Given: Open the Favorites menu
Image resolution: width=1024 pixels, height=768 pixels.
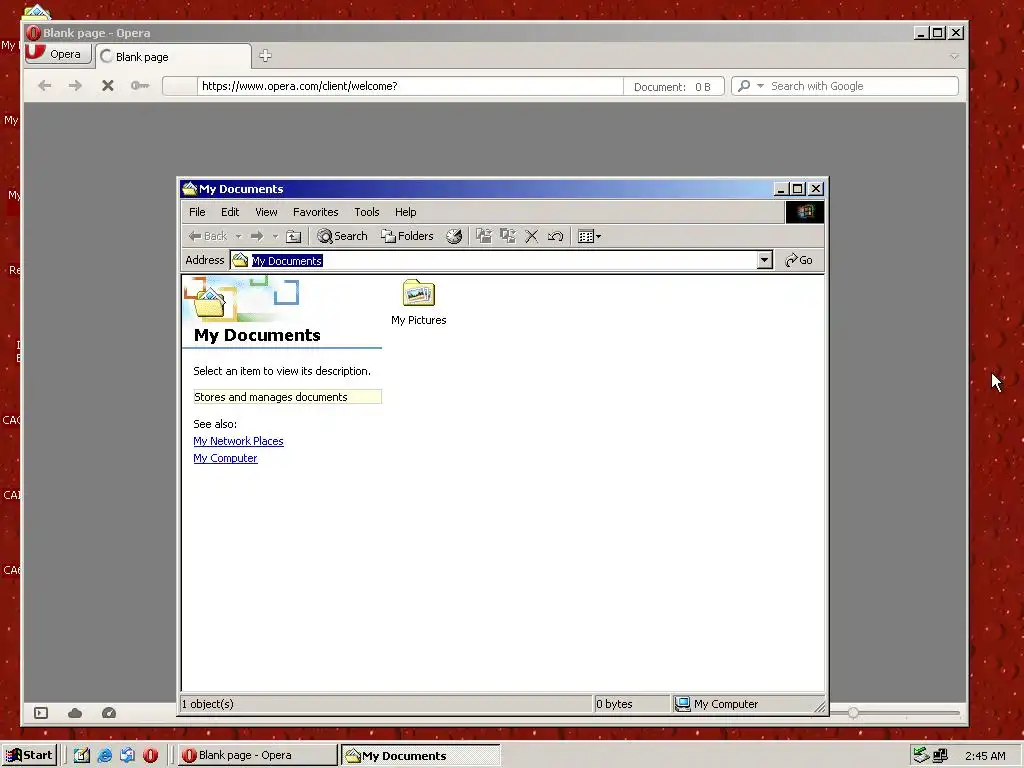Looking at the screenshot, I should [x=315, y=212].
